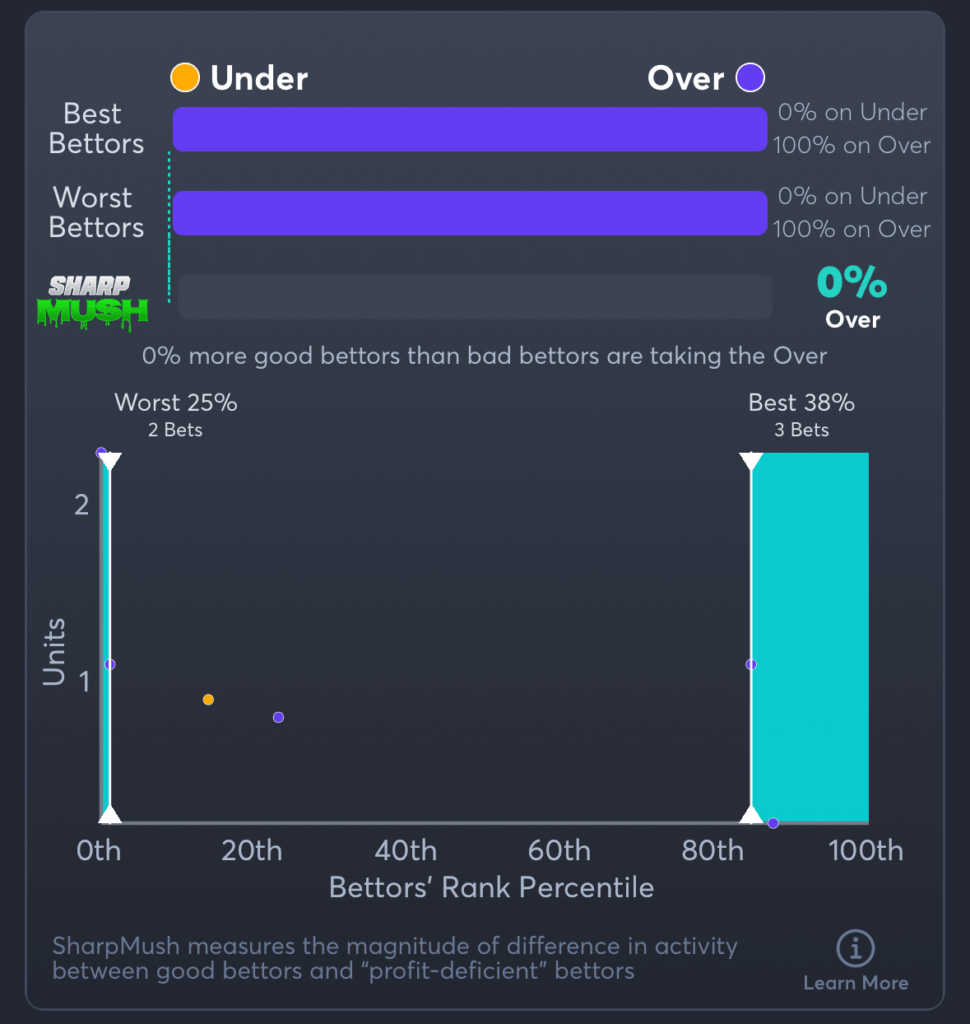Screen dimensions: 970x1024
Task: Select the Worst range bottom triangle handle
Action: (110, 814)
